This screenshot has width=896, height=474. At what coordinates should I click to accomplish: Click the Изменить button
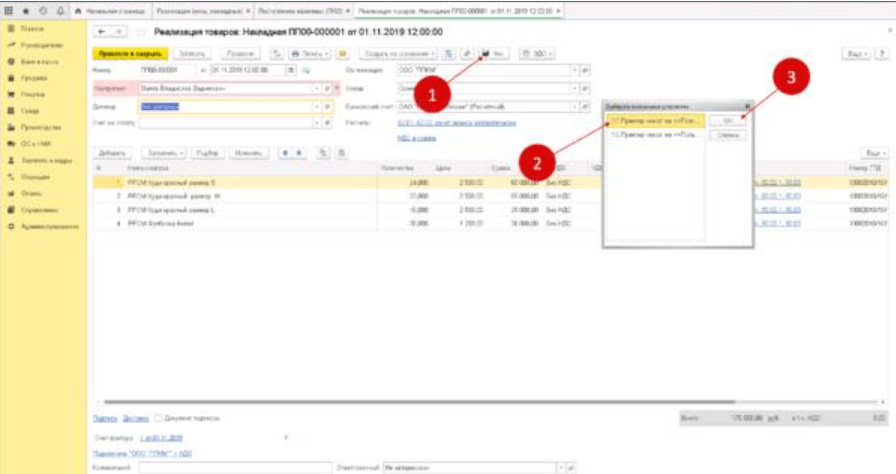point(248,153)
